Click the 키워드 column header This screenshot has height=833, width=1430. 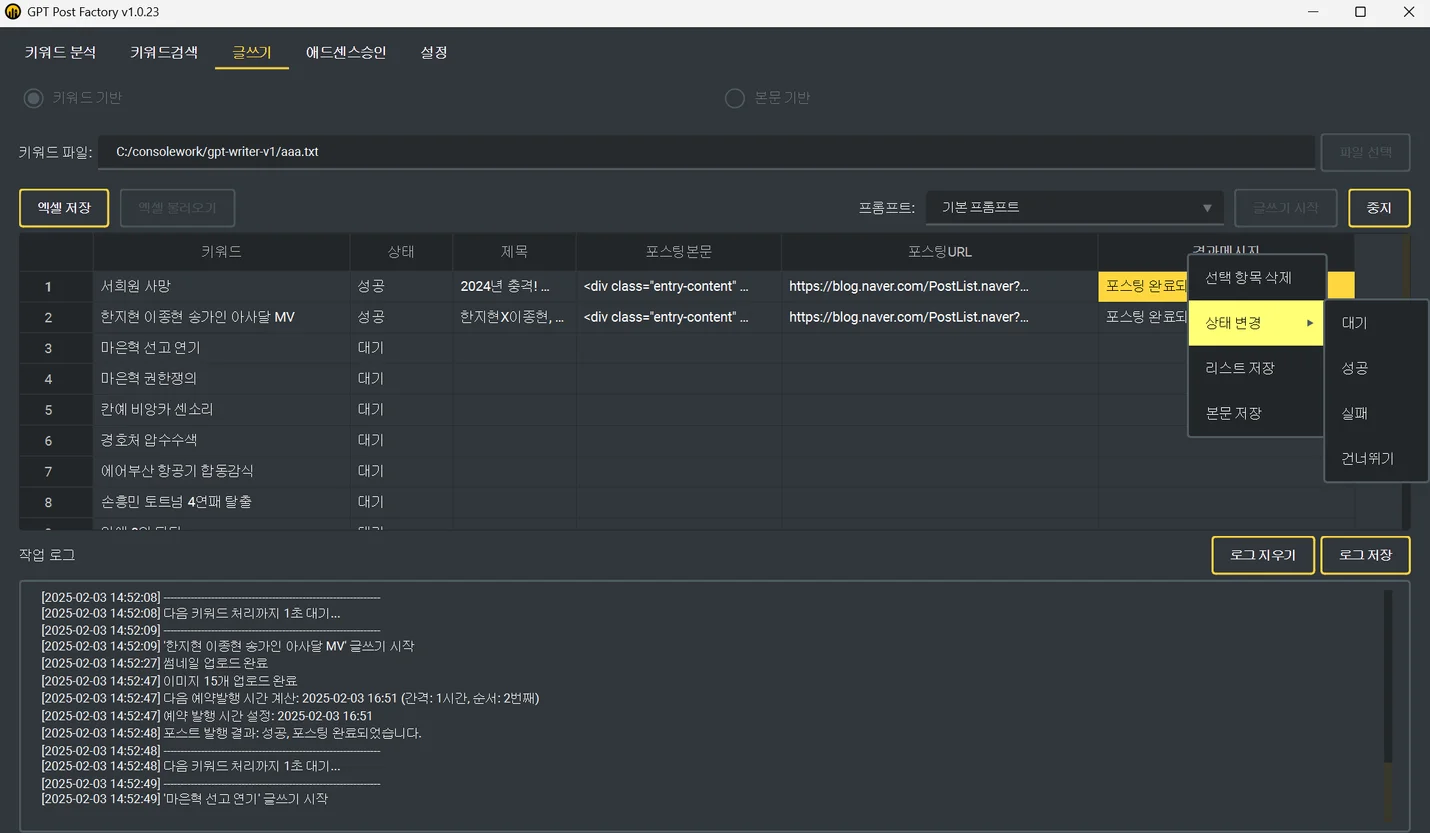221,252
